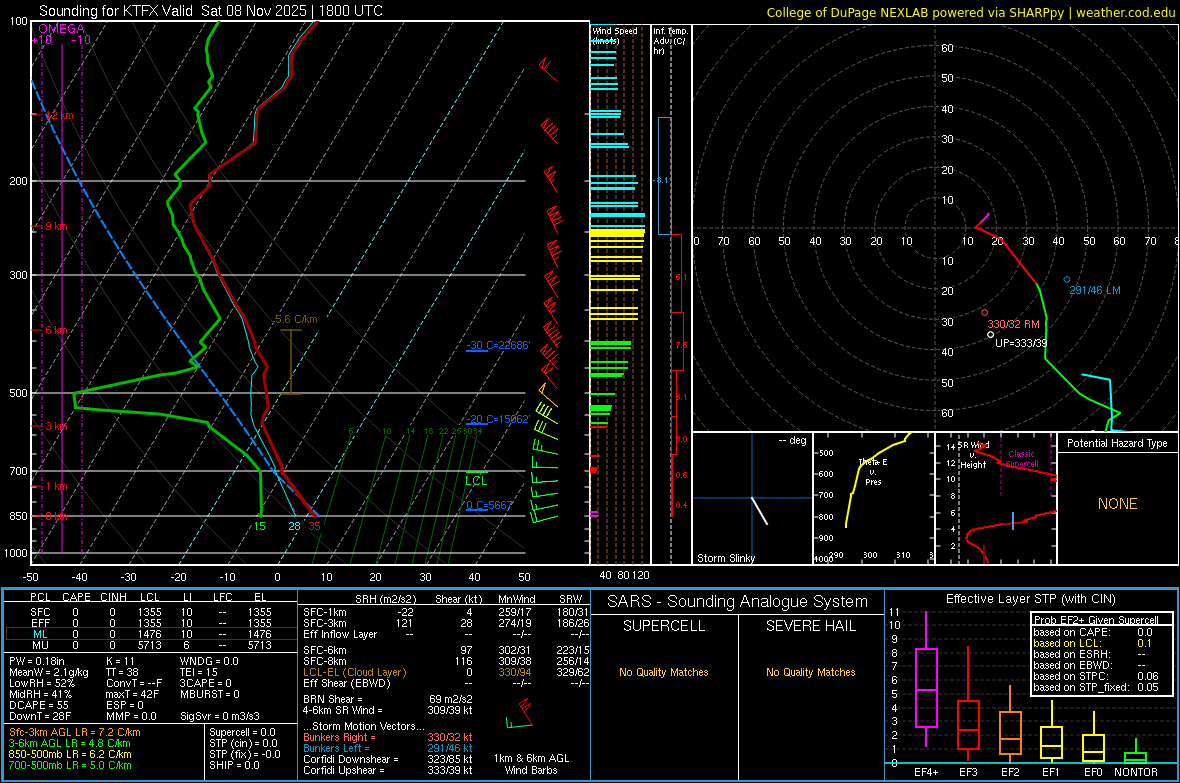This screenshot has height=783, width=1180.
Task: Click 'No Quality Matches' under SEVERE HAIL
Action: pos(810,672)
